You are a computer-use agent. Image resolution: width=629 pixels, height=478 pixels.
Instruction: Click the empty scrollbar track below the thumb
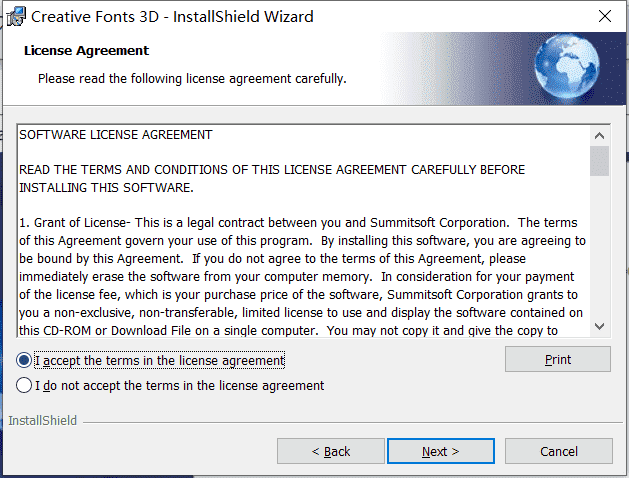(x=599, y=246)
